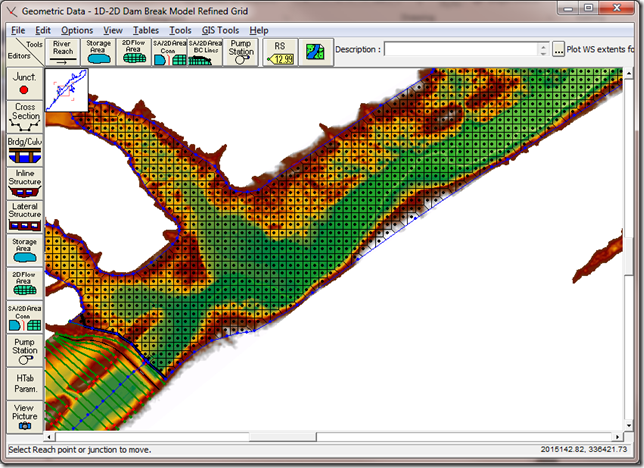Click the View Picture button
Screen dimensions: 644x468
25,416
